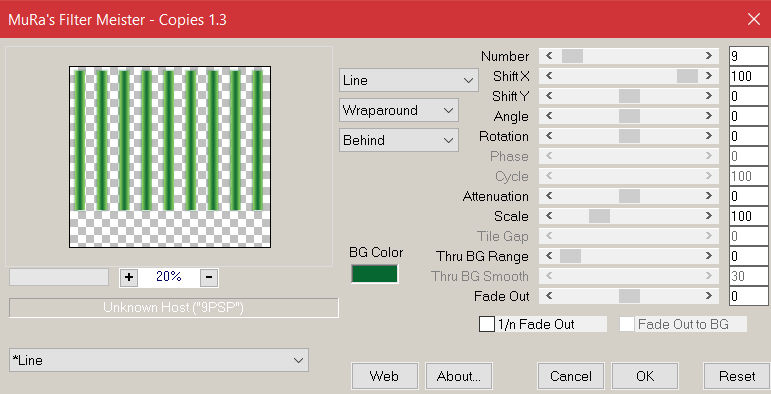
Task: Click the Number slider right arrow
Action: click(x=709, y=56)
